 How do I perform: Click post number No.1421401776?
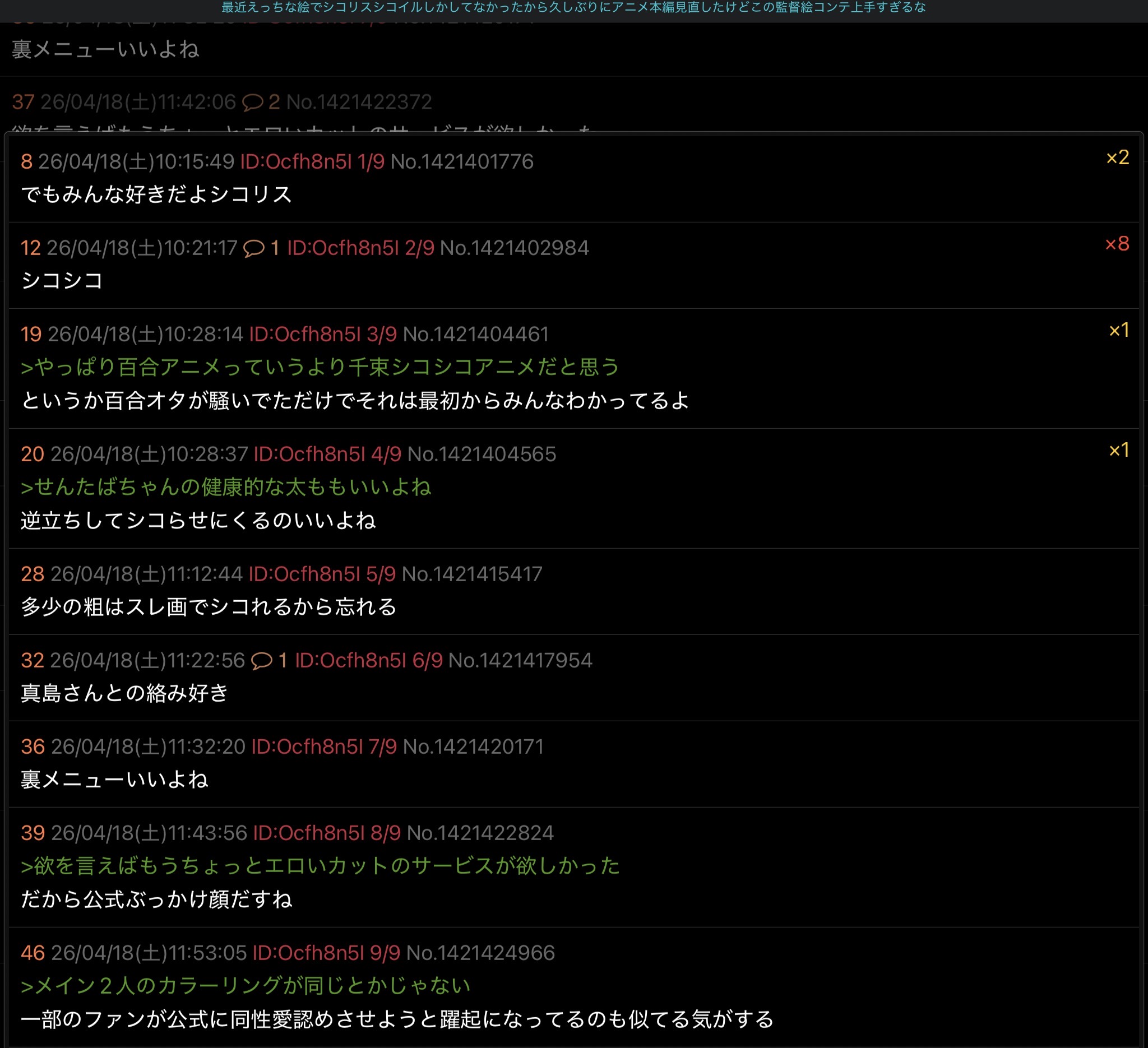(461, 161)
